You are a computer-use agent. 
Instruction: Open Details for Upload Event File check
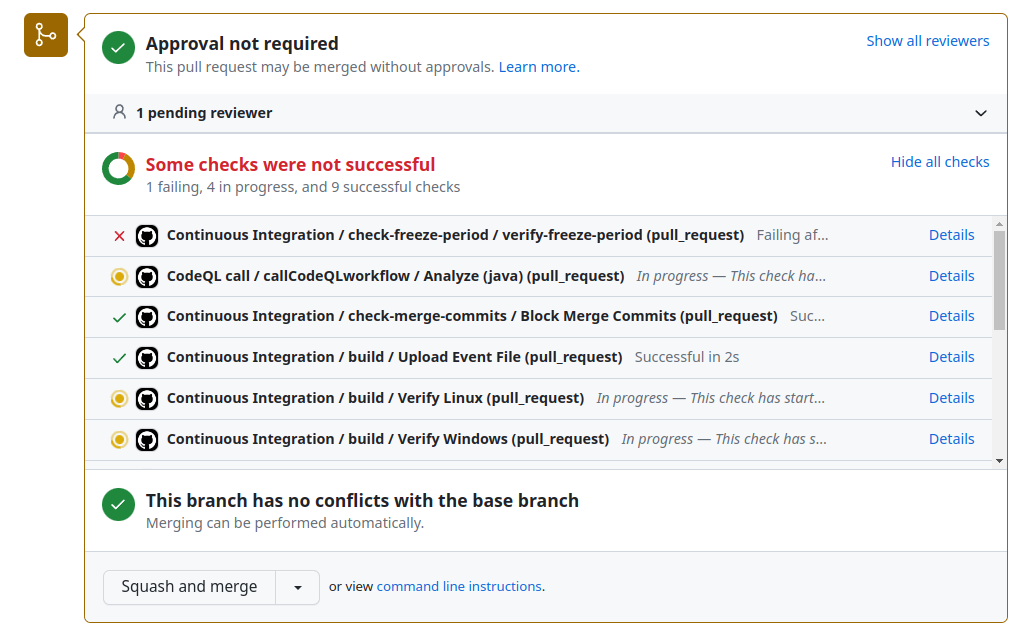click(951, 357)
